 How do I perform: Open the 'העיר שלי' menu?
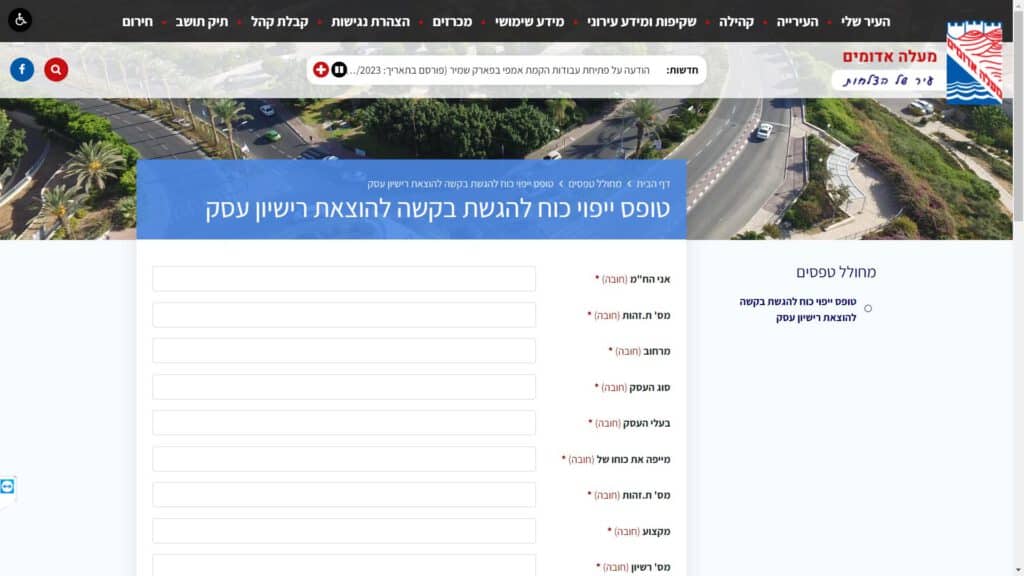click(865, 21)
